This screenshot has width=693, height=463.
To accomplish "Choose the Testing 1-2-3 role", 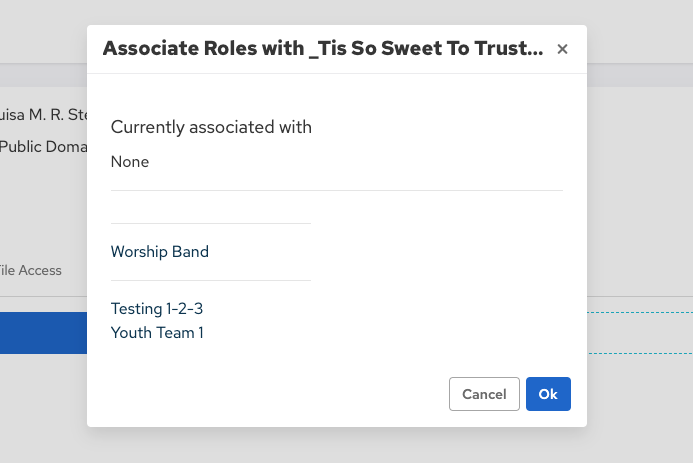I will point(157,309).
